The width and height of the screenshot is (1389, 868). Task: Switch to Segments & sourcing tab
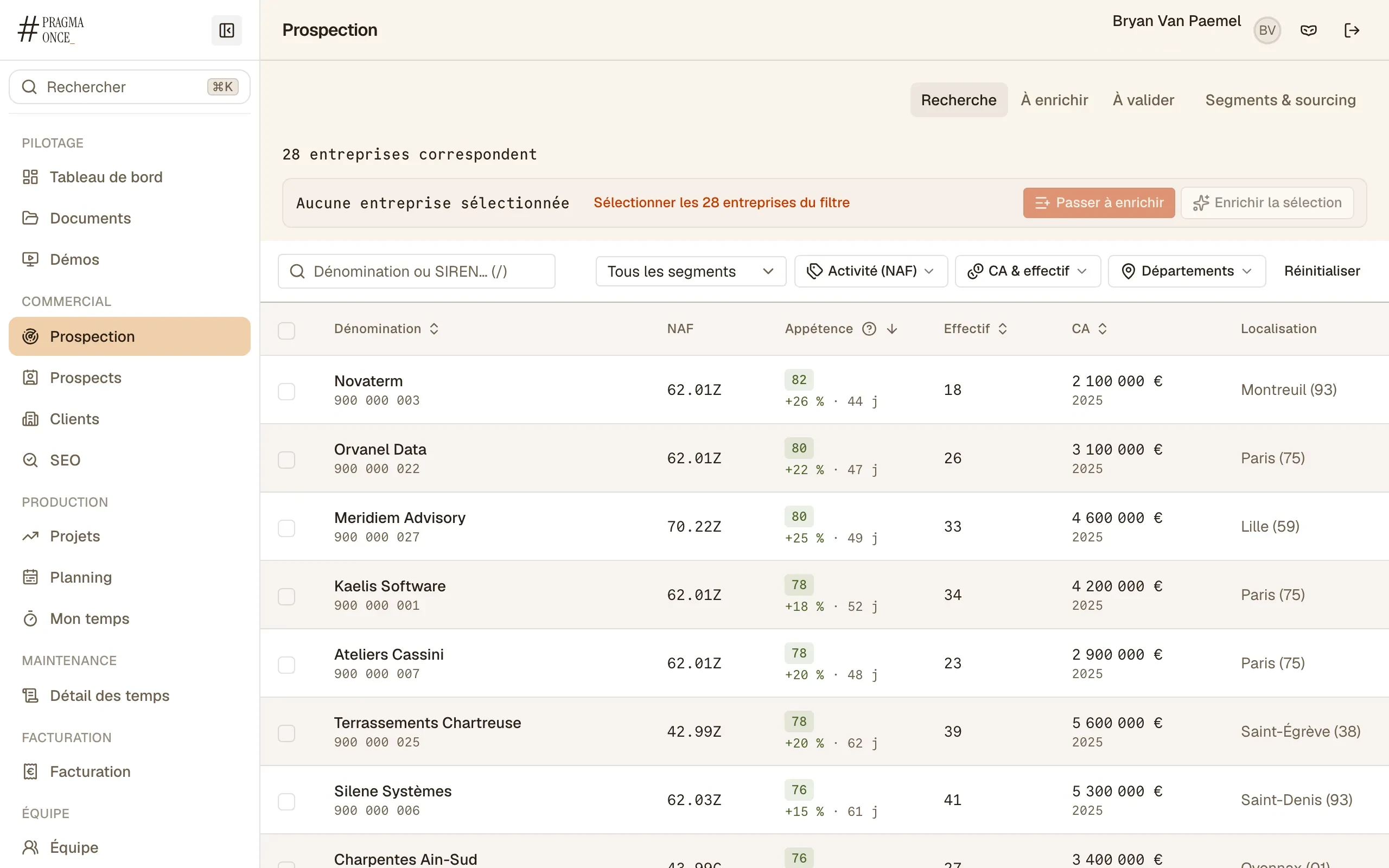click(1280, 100)
